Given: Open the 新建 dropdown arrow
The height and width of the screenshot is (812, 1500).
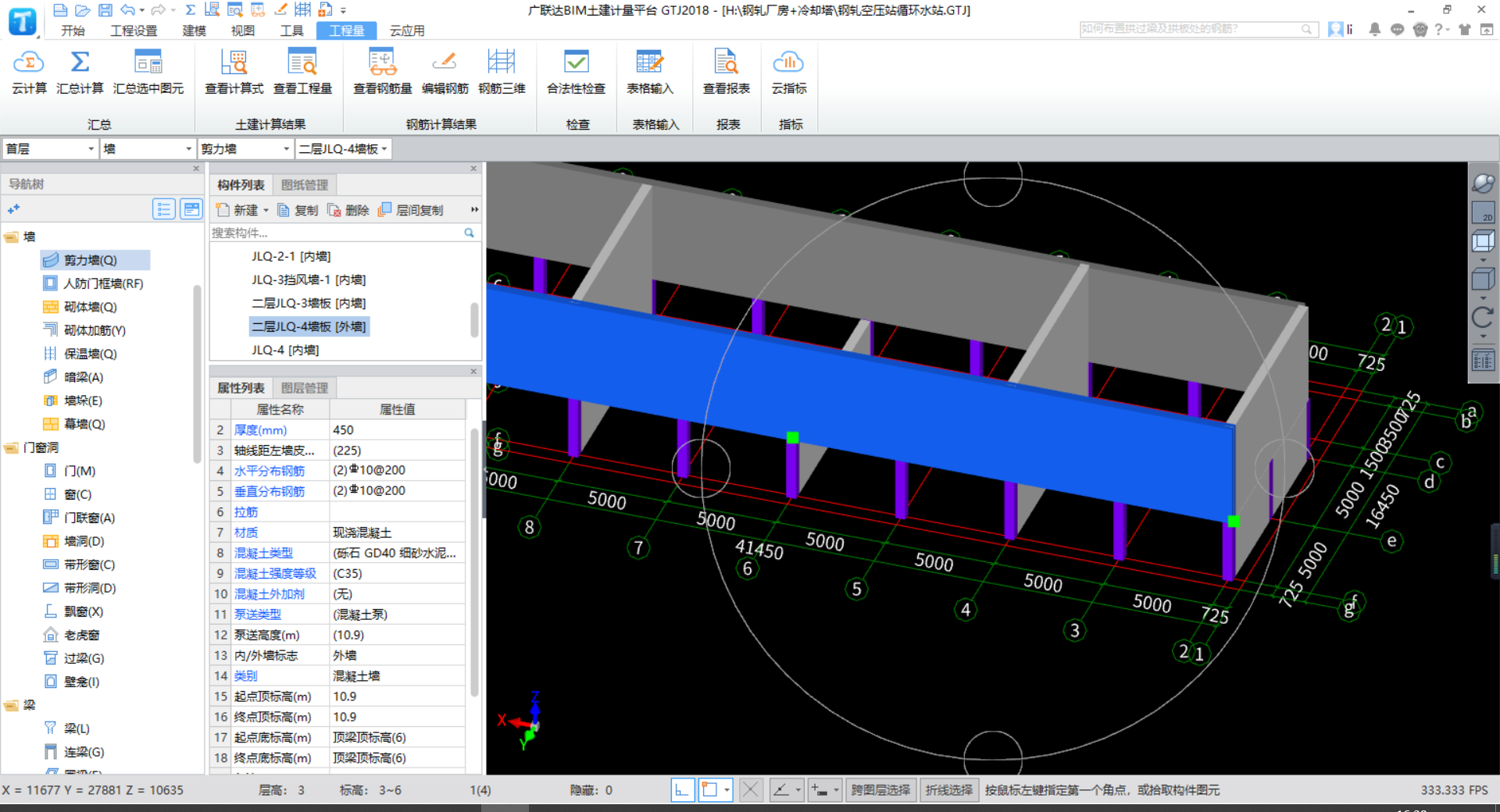Looking at the screenshot, I should [266, 210].
